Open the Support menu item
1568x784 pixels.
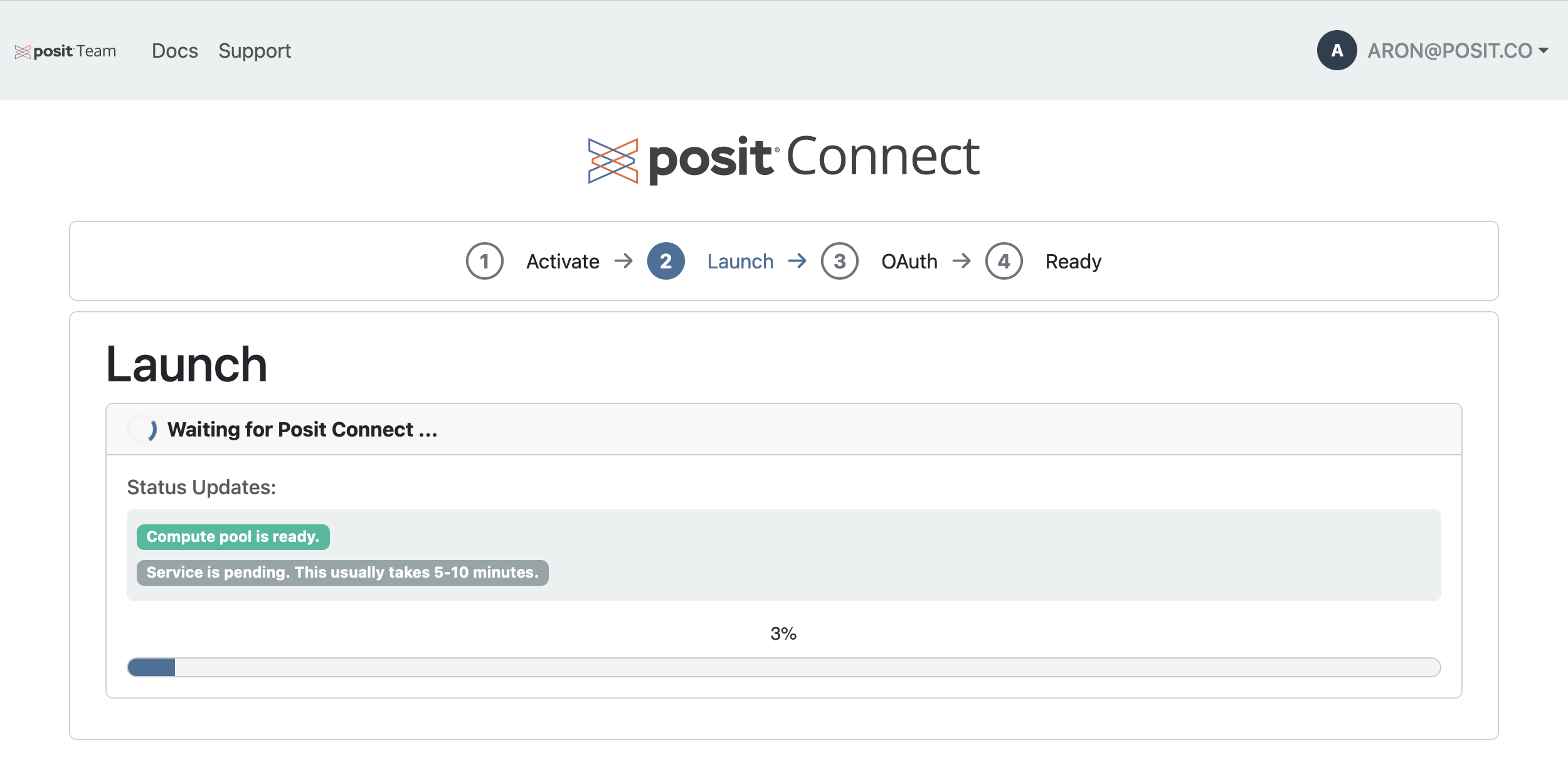(255, 51)
